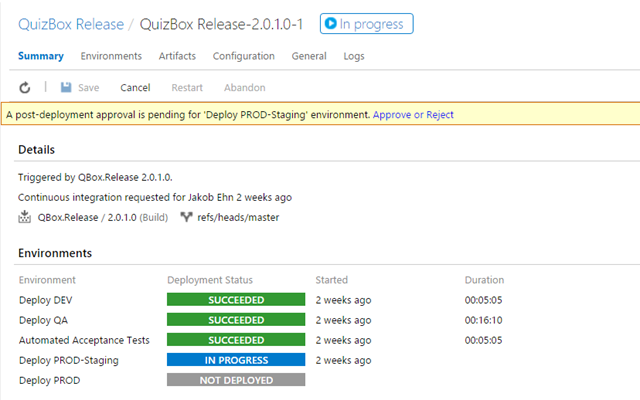
Task: Click the Restart toolbar button
Action: [x=187, y=88]
